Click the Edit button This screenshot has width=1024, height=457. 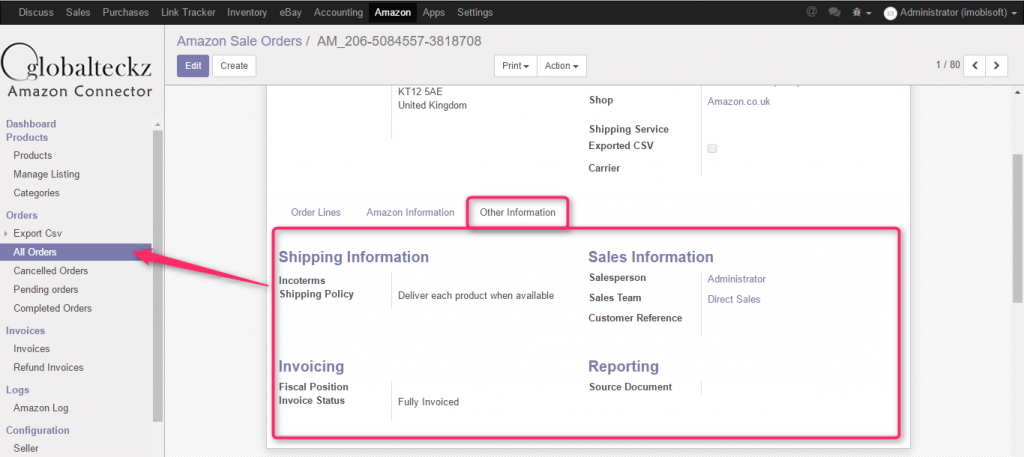coord(193,66)
